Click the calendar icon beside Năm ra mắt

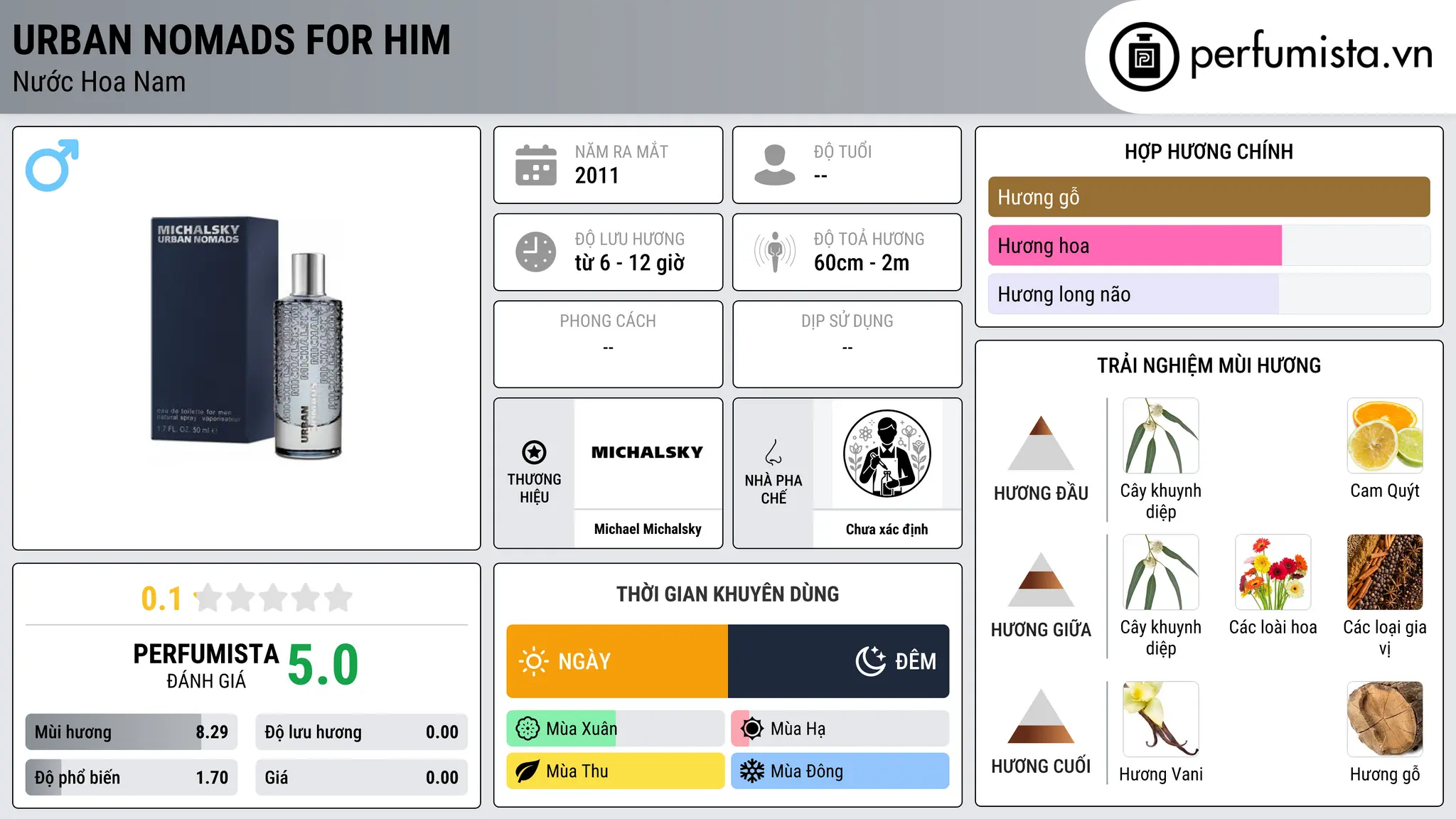pyautogui.click(x=536, y=165)
